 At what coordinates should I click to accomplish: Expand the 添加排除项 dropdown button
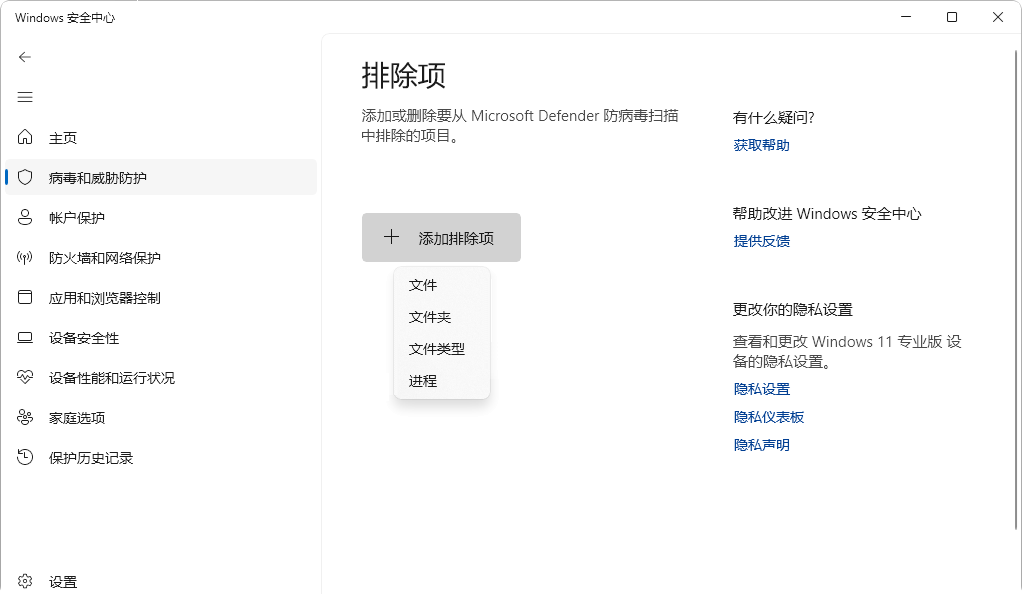point(441,238)
